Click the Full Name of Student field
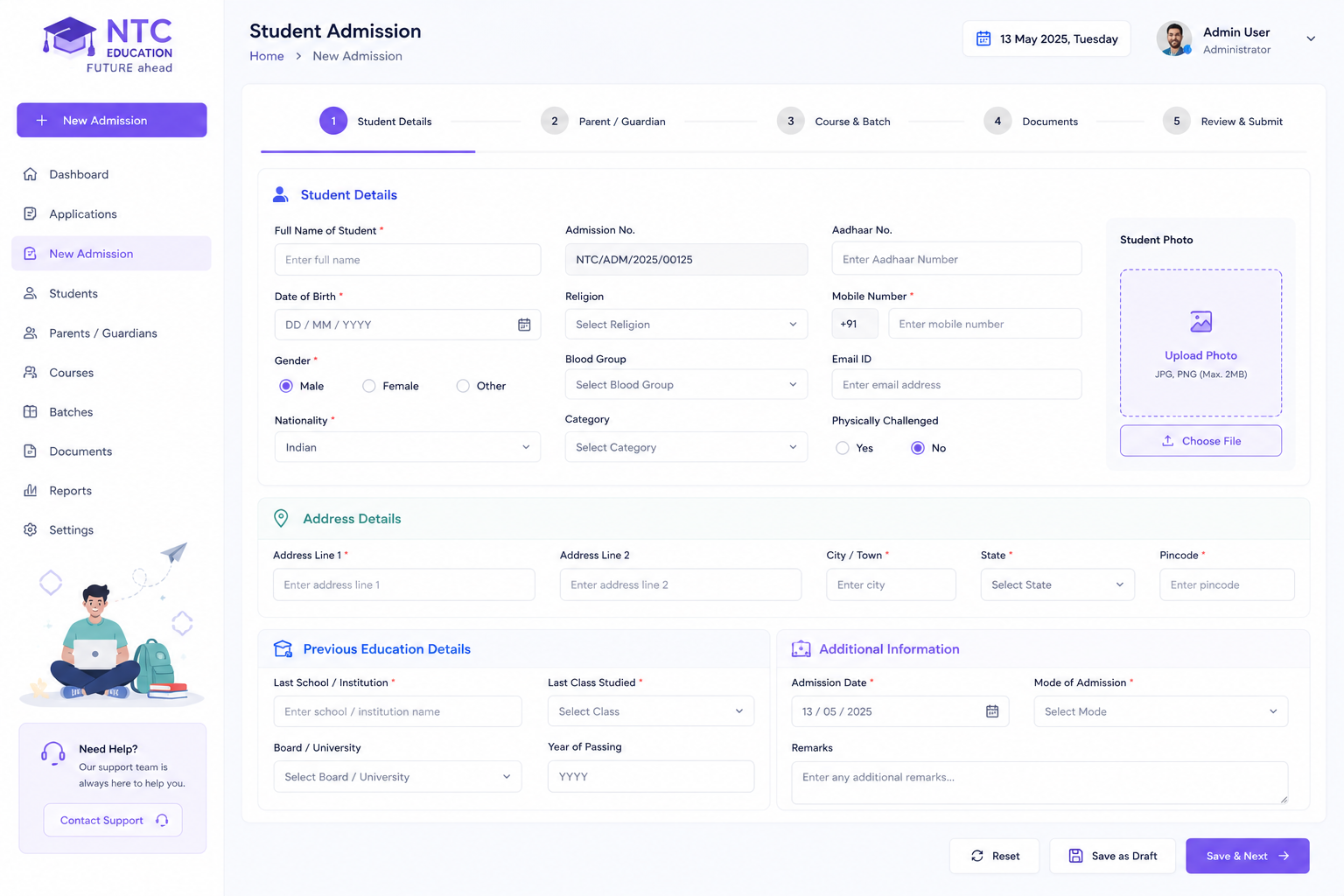Viewport: 1344px width, 896px height. click(408, 260)
